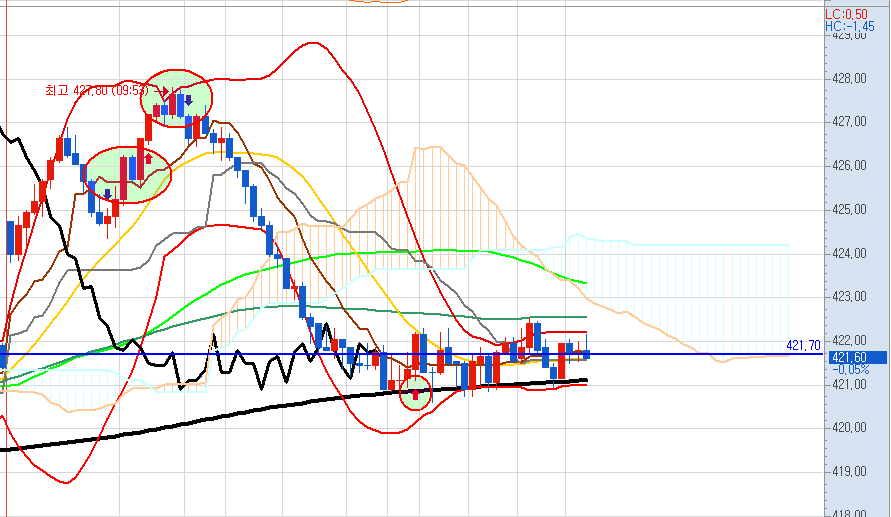Click the 420,00 price axis label
Screen dimensions: 891x517
pos(850,428)
